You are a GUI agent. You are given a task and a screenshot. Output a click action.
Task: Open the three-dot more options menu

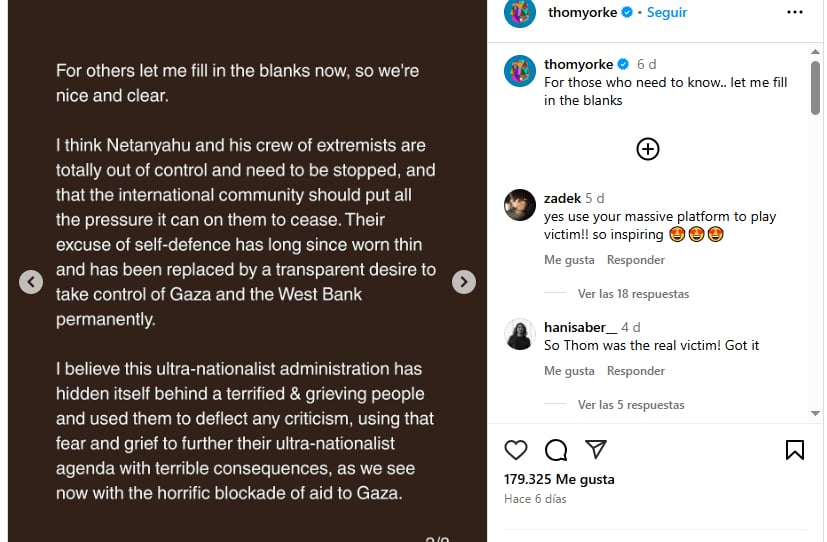(x=795, y=13)
